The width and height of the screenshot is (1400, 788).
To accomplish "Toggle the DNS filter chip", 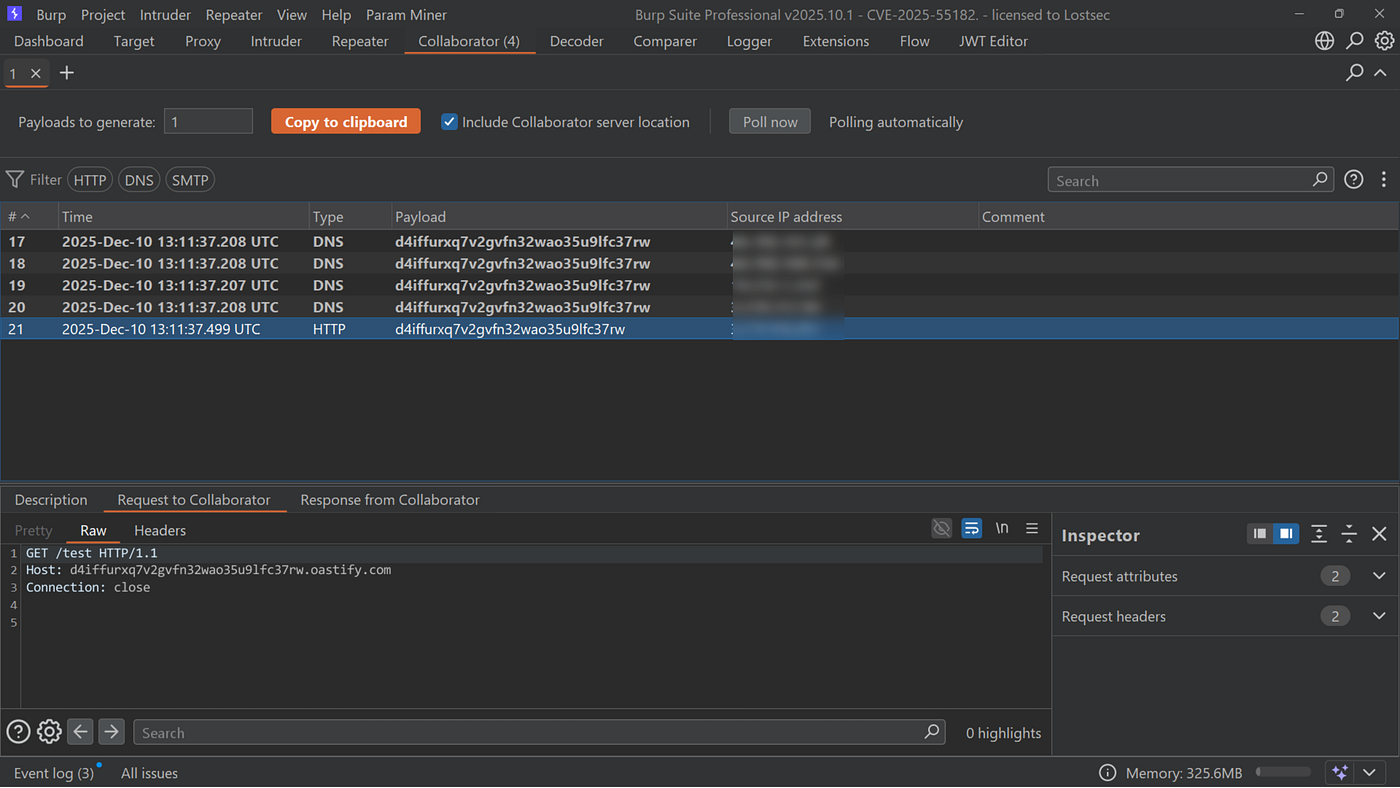I will [139, 180].
